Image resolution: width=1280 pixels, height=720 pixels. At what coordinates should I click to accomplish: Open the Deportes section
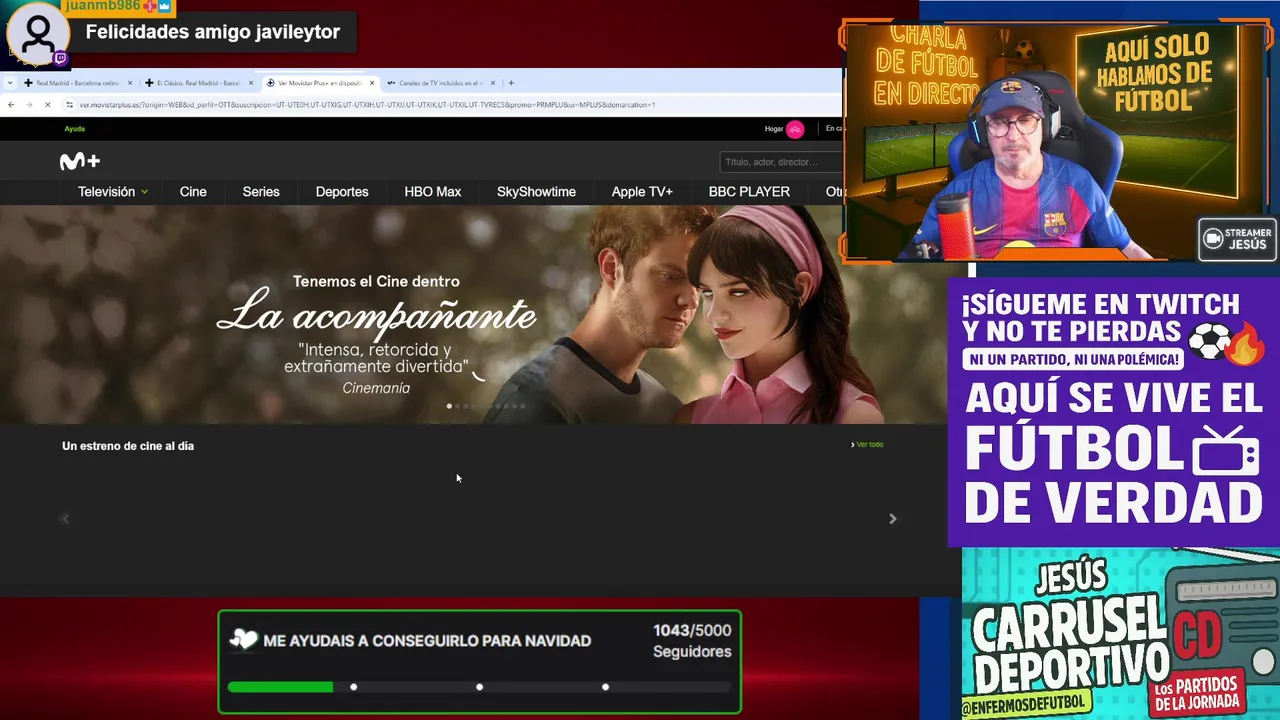[342, 192]
